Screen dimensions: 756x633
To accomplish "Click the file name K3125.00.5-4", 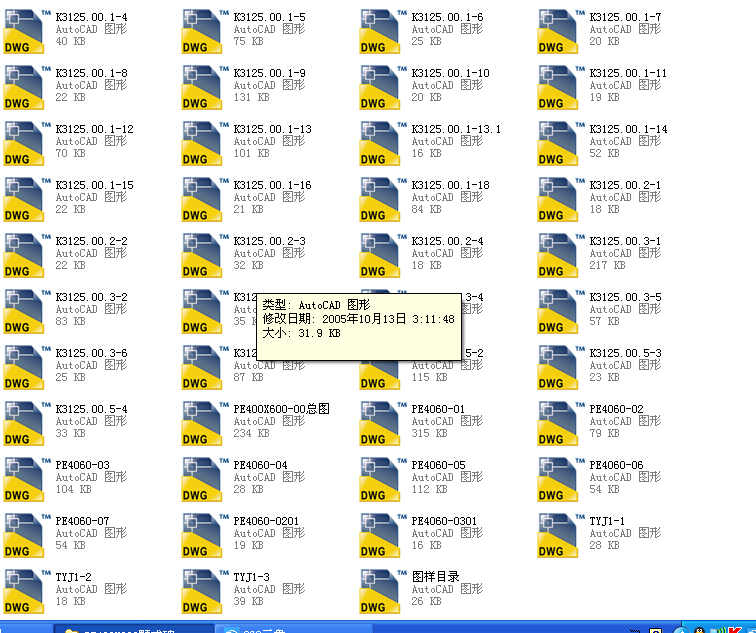I will [92, 409].
